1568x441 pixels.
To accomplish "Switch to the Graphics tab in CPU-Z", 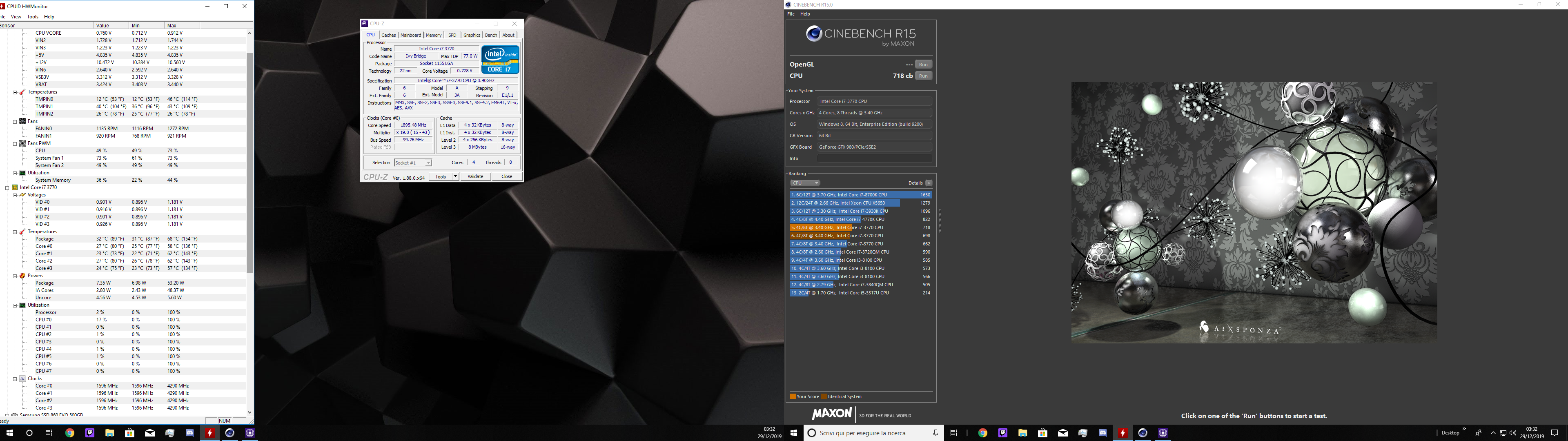I will coord(472,36).
